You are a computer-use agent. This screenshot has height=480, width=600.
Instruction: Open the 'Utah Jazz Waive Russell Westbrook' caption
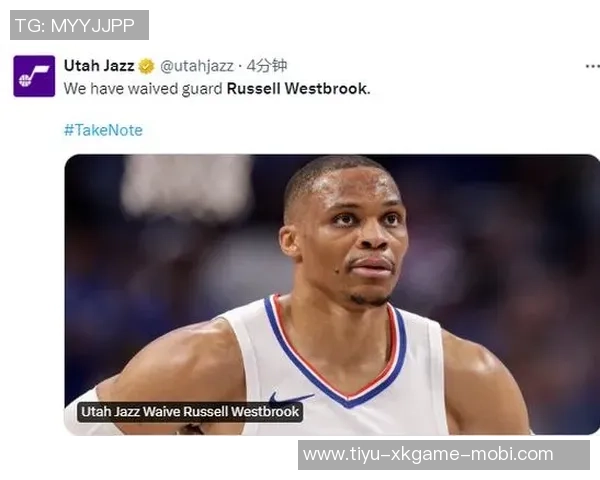pyautogui.click(x=190, y=412)
